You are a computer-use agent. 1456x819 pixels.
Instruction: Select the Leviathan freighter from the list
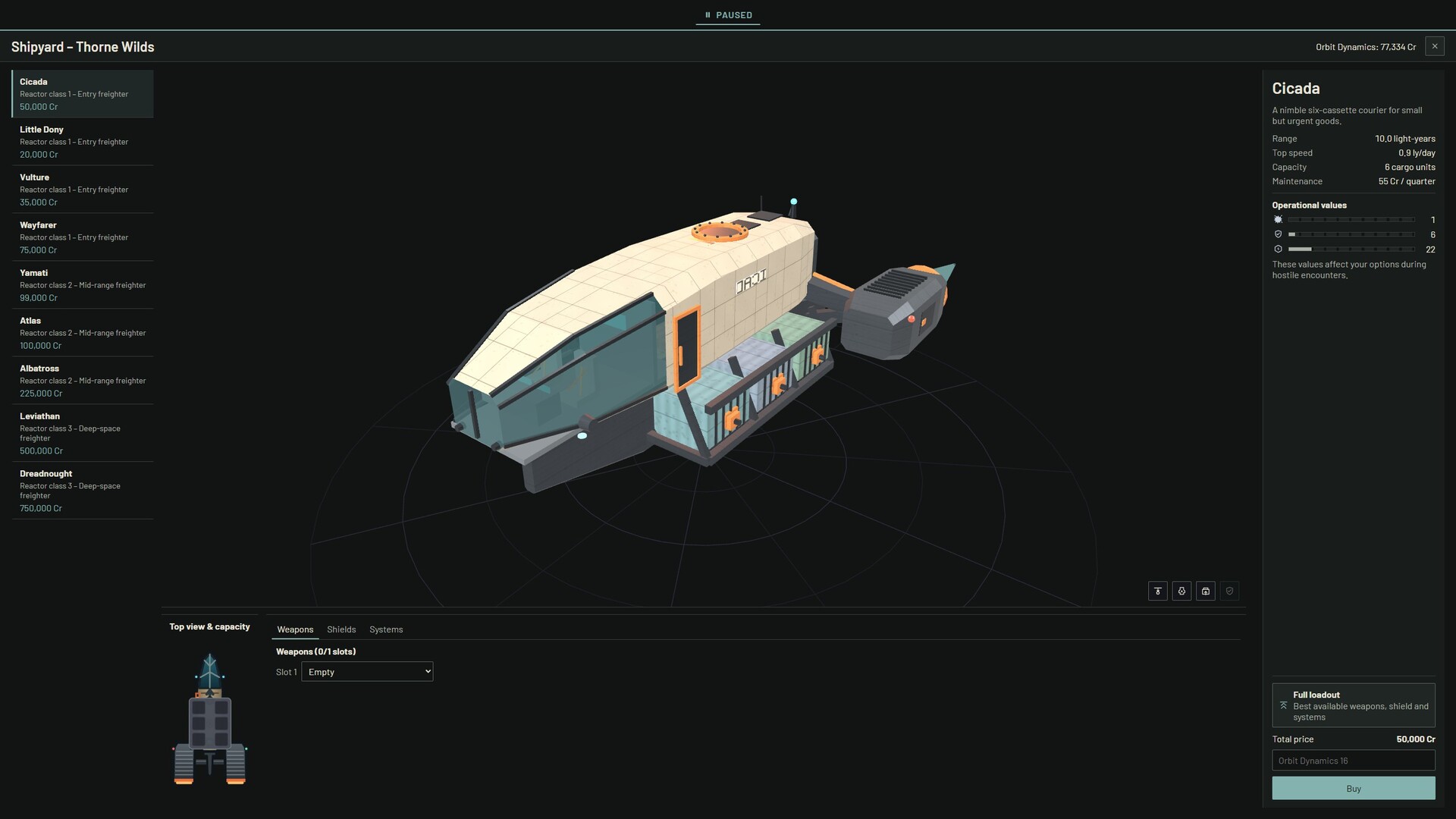tap(83, 433)
